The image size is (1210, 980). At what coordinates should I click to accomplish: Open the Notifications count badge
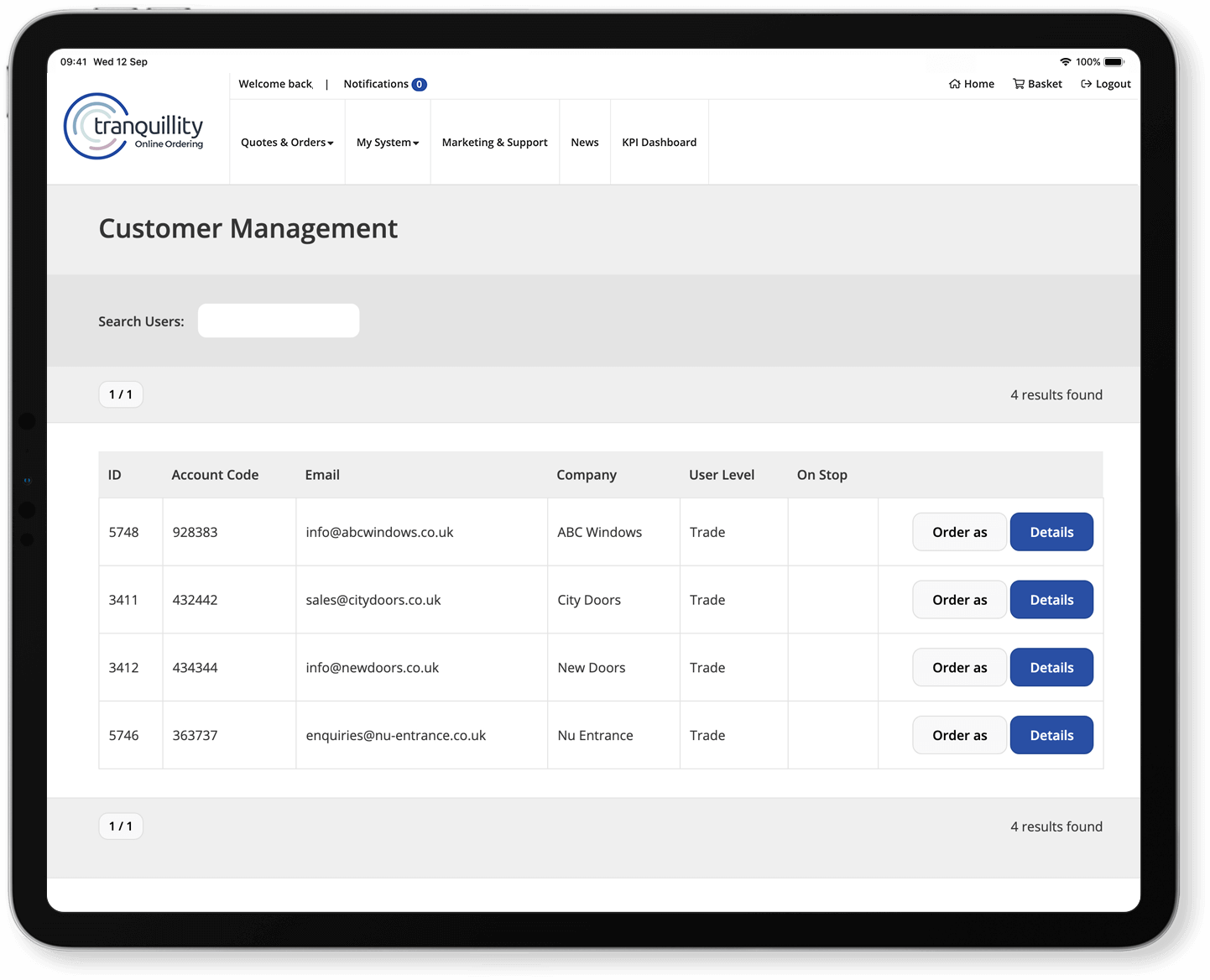tap(420, 84)
